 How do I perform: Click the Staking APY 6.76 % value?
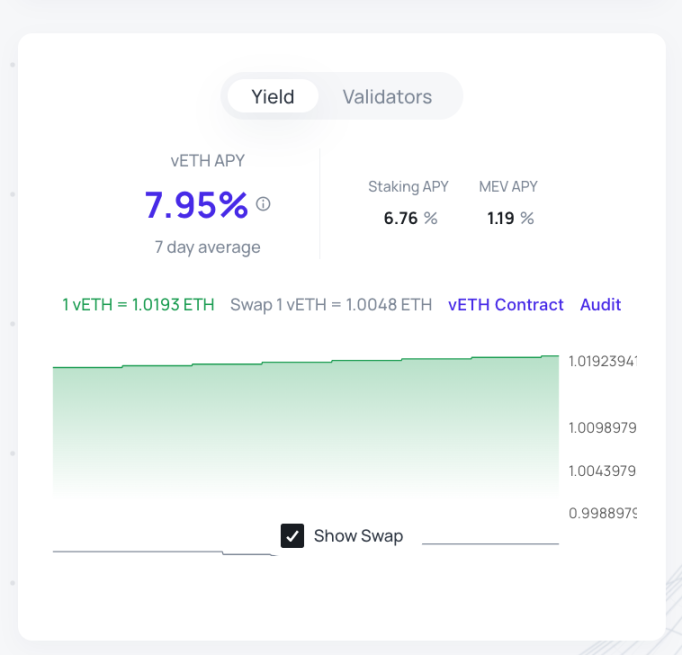[410, 218]
